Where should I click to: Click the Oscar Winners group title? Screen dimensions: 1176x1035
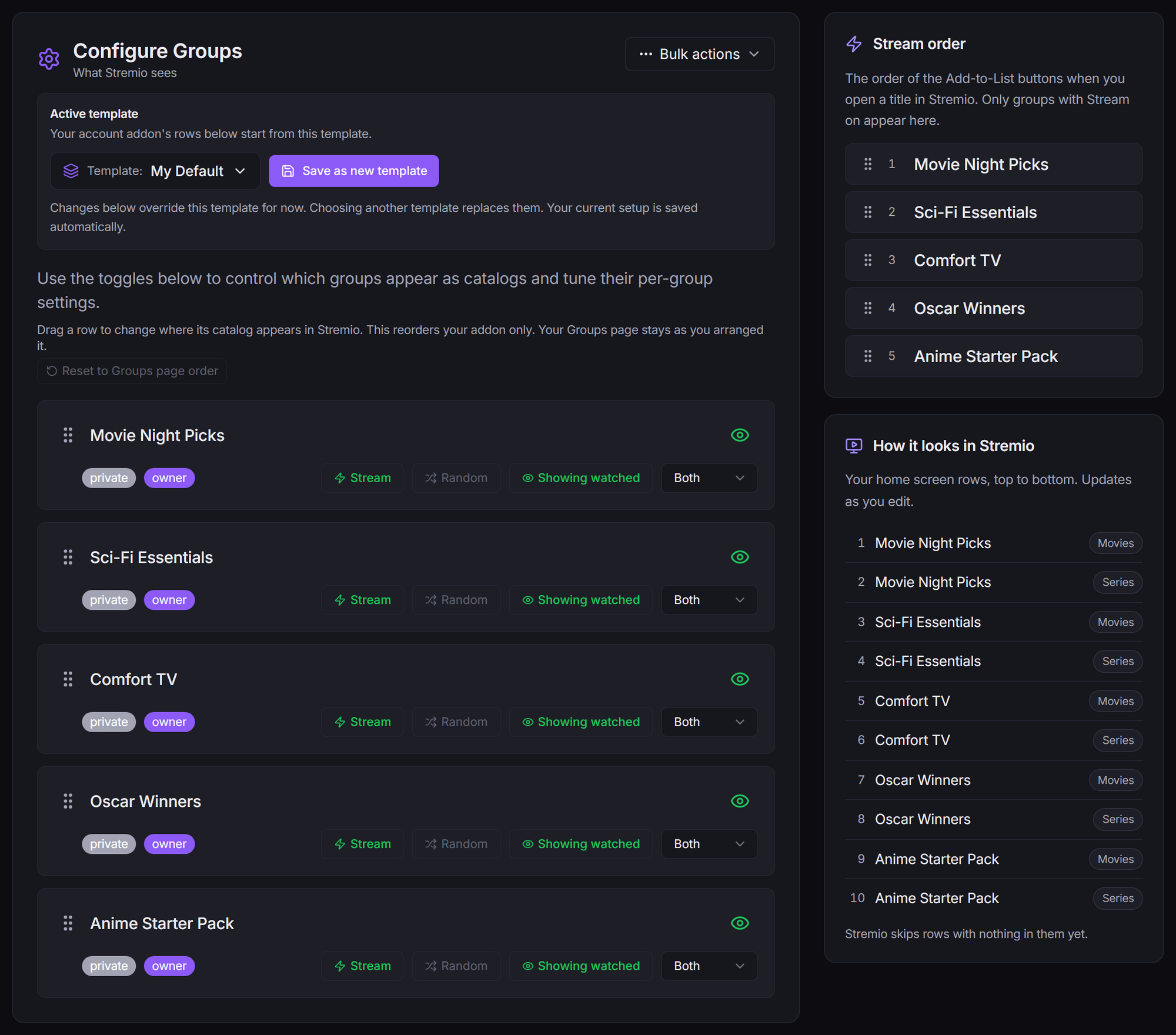click(145, 802)
